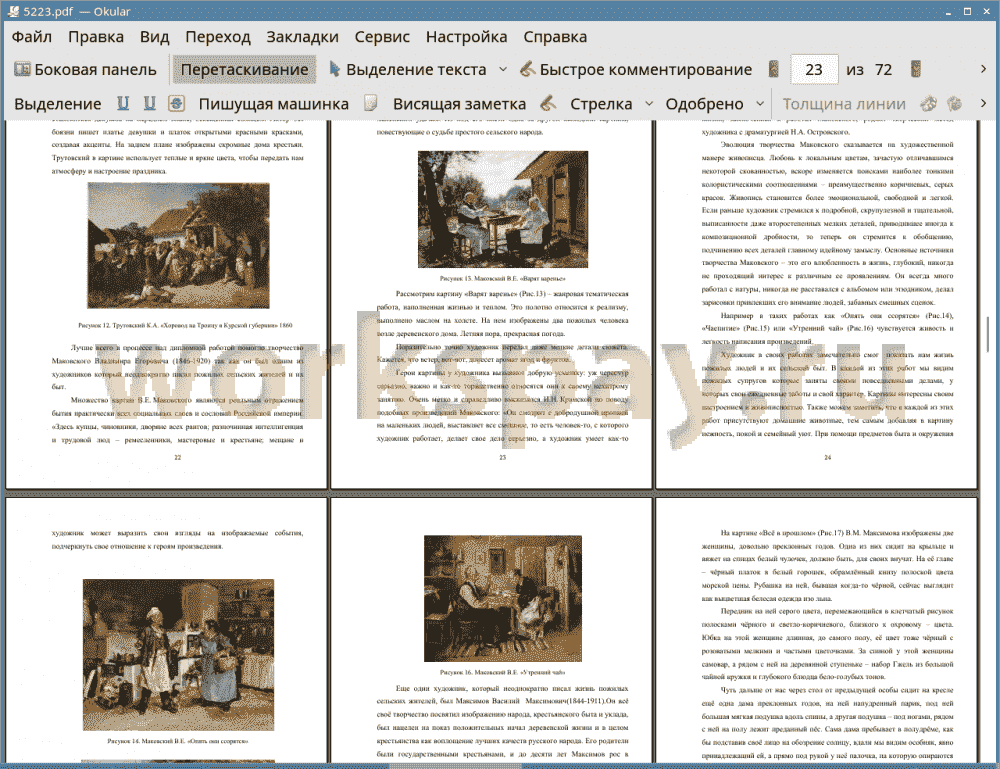Open dropdown next to Выделение текста
This screenshot has width=1000, height=769.
(x=503, y=69)
